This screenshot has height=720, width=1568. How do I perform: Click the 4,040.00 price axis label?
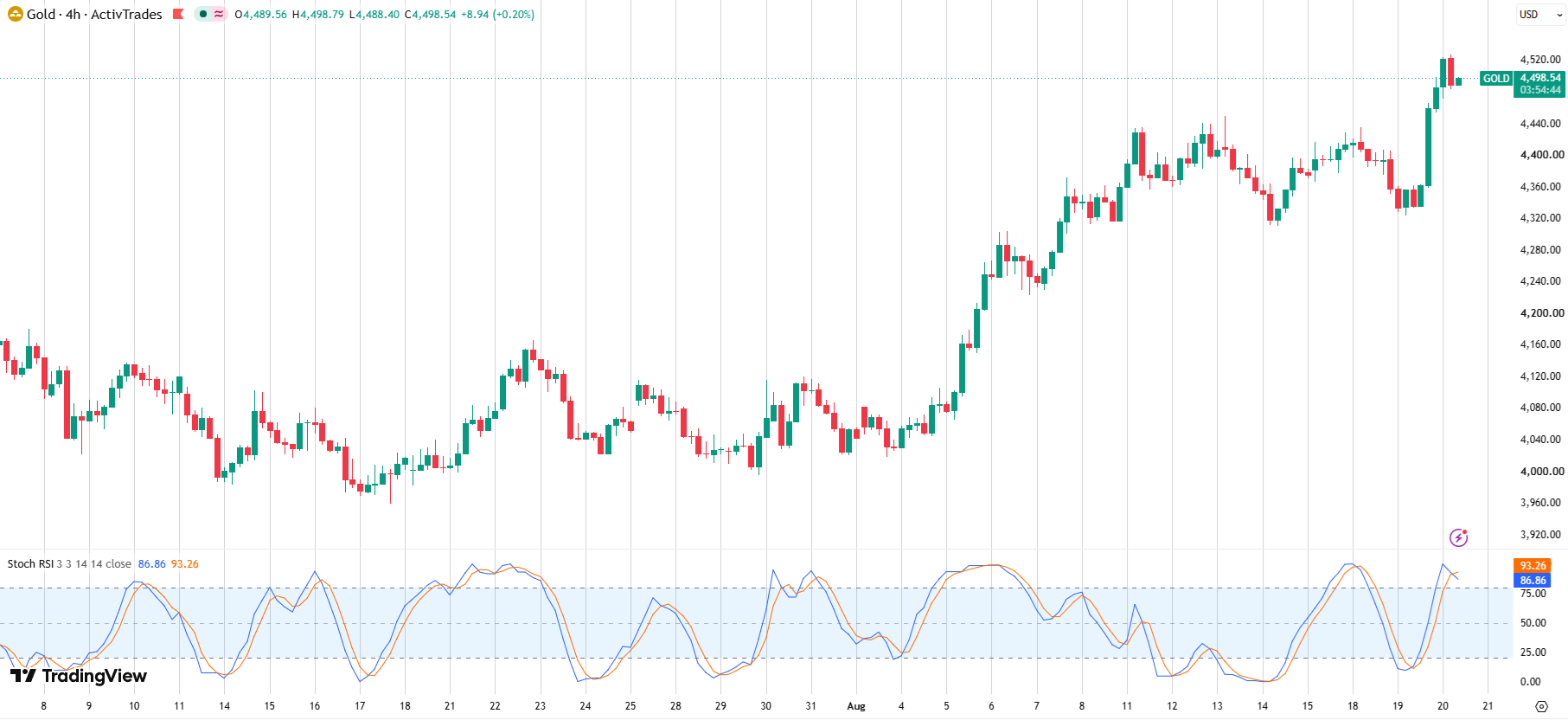[x=1540, y=440]
